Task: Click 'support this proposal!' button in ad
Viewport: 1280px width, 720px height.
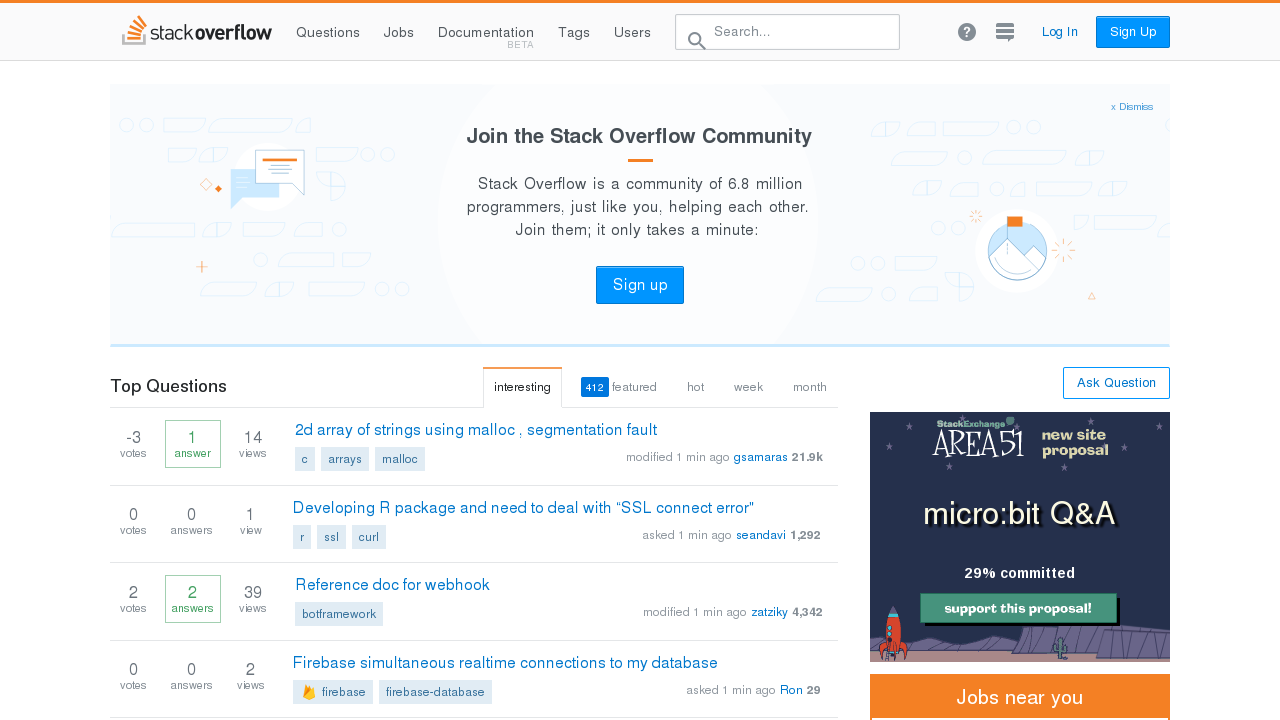Action: pyautogui.click(x=1018, y=608)
